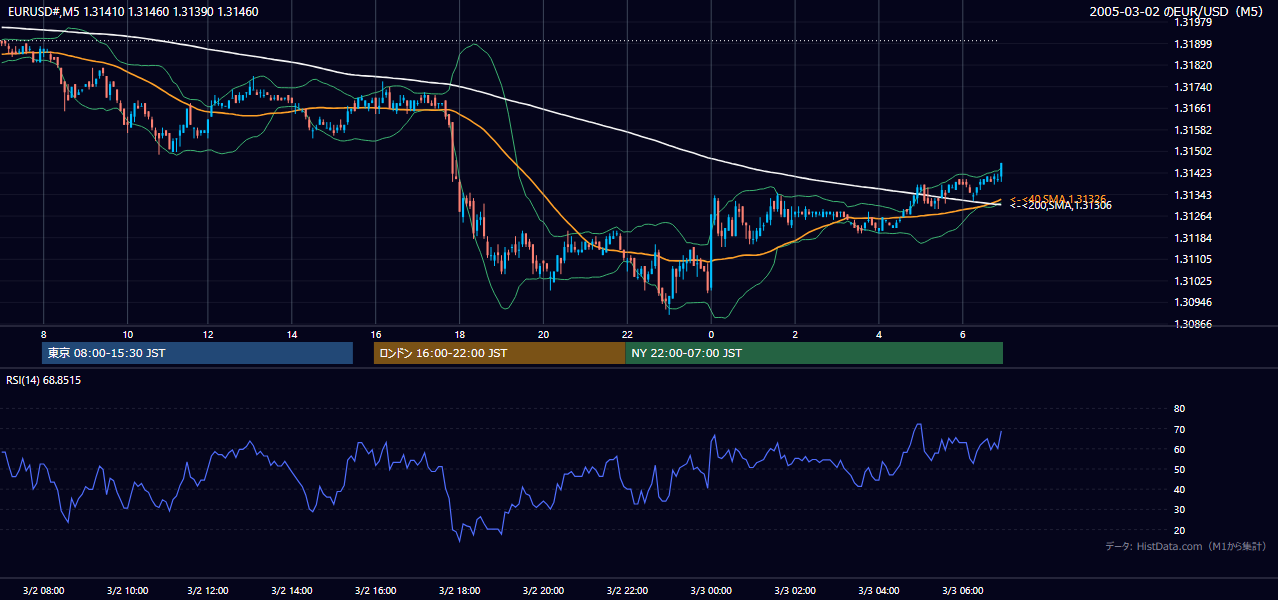Select the orange 40 SMA,1.31326 label
1278x600 pixels.
[1058, 199]
